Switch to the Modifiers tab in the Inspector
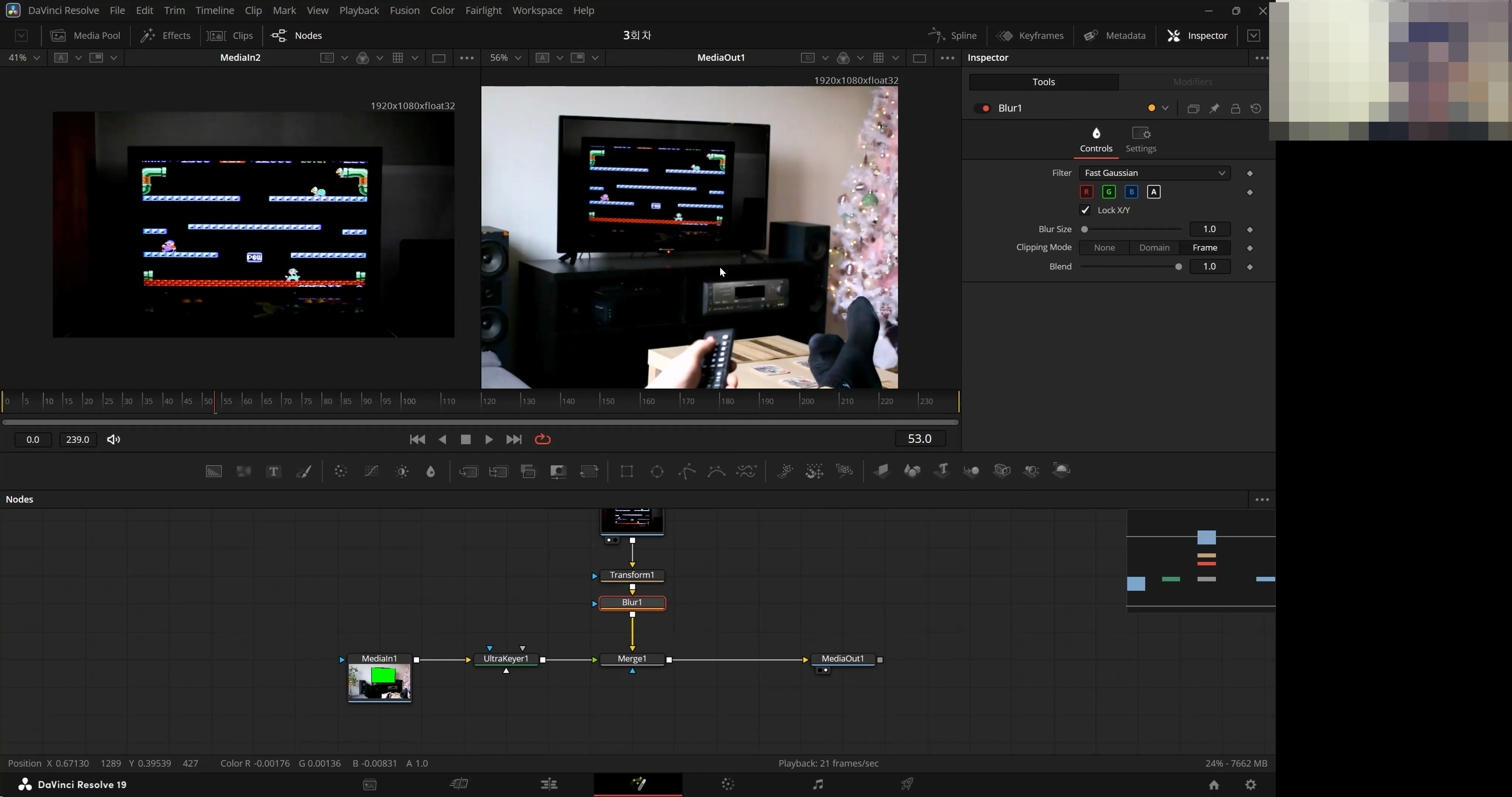 (1193, 82)
